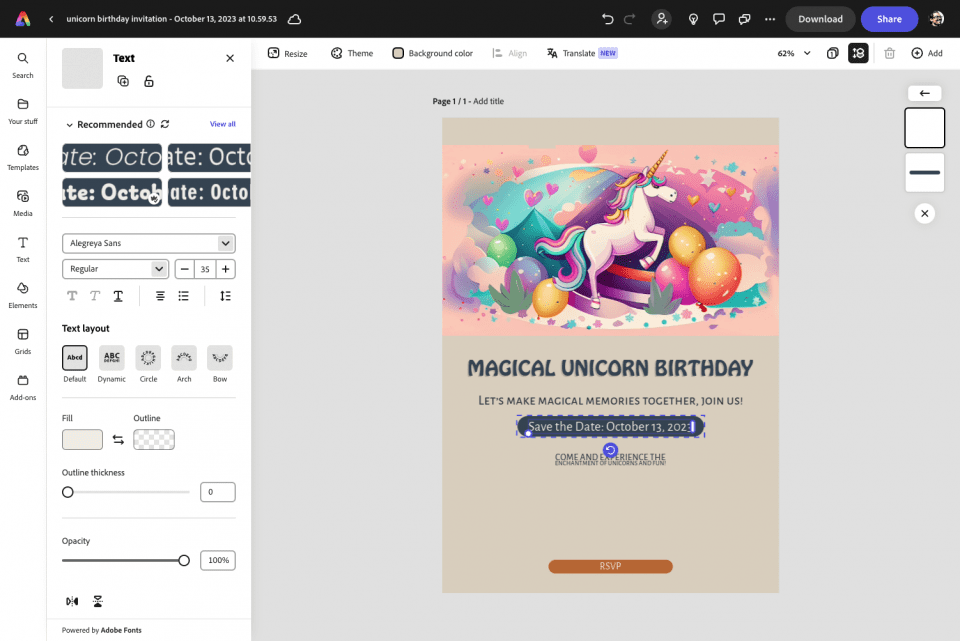Image resolution: width=960 pixels, height=641 pixels.
Task: Toggle underline text formatting
Action: click(x=117, y=296)
